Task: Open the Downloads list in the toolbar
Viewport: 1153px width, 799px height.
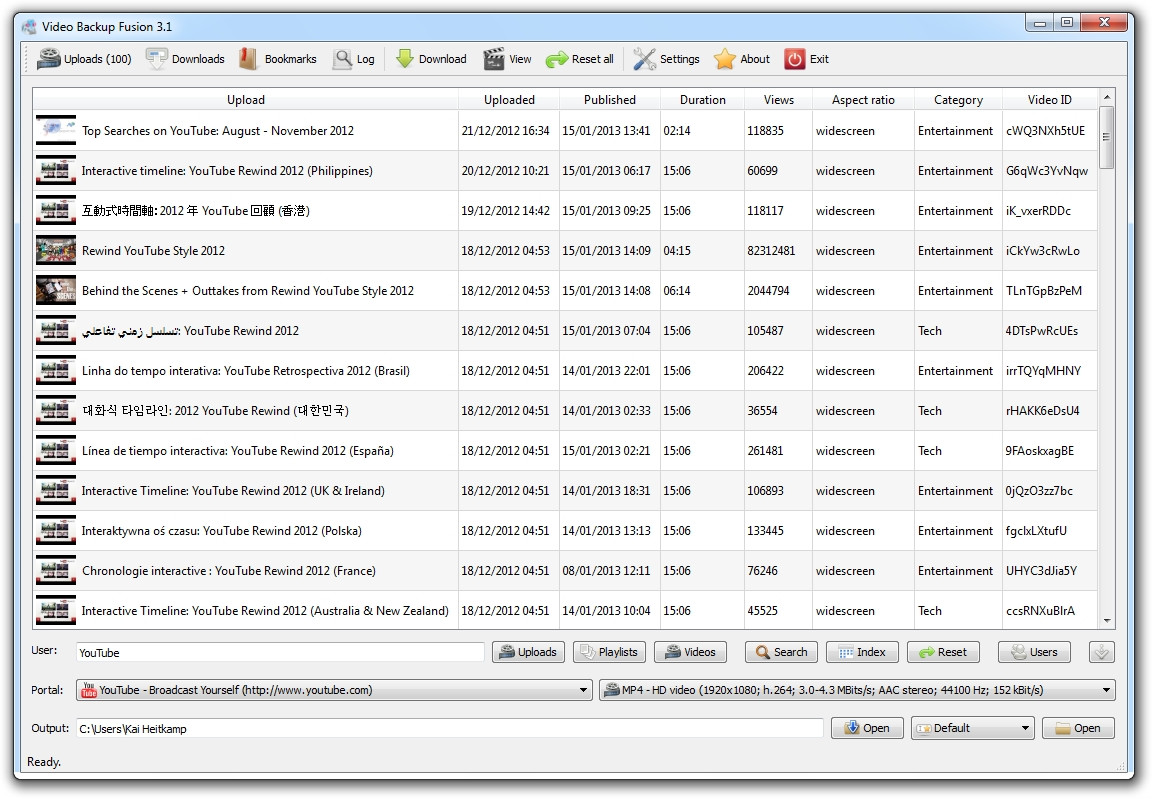Action: (185, 59)
